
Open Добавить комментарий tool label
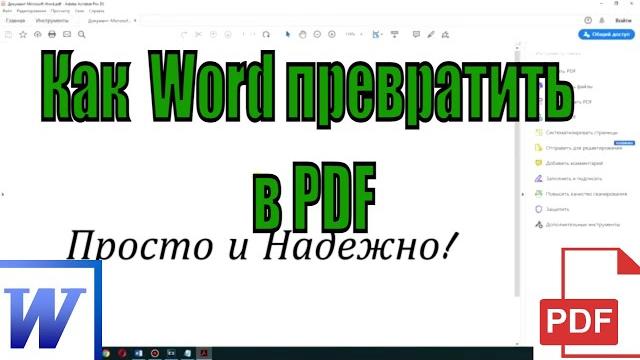[574, 163]
